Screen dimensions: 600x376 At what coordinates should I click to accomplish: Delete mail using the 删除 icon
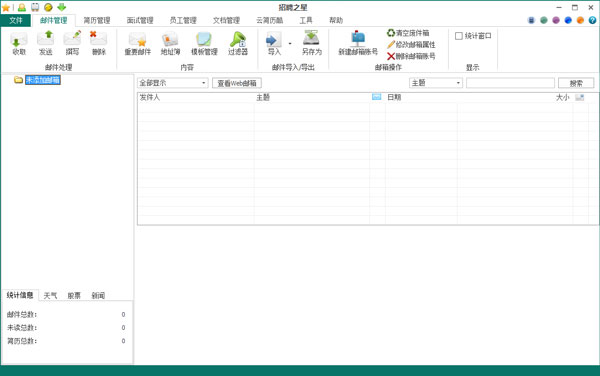(99, 44)
